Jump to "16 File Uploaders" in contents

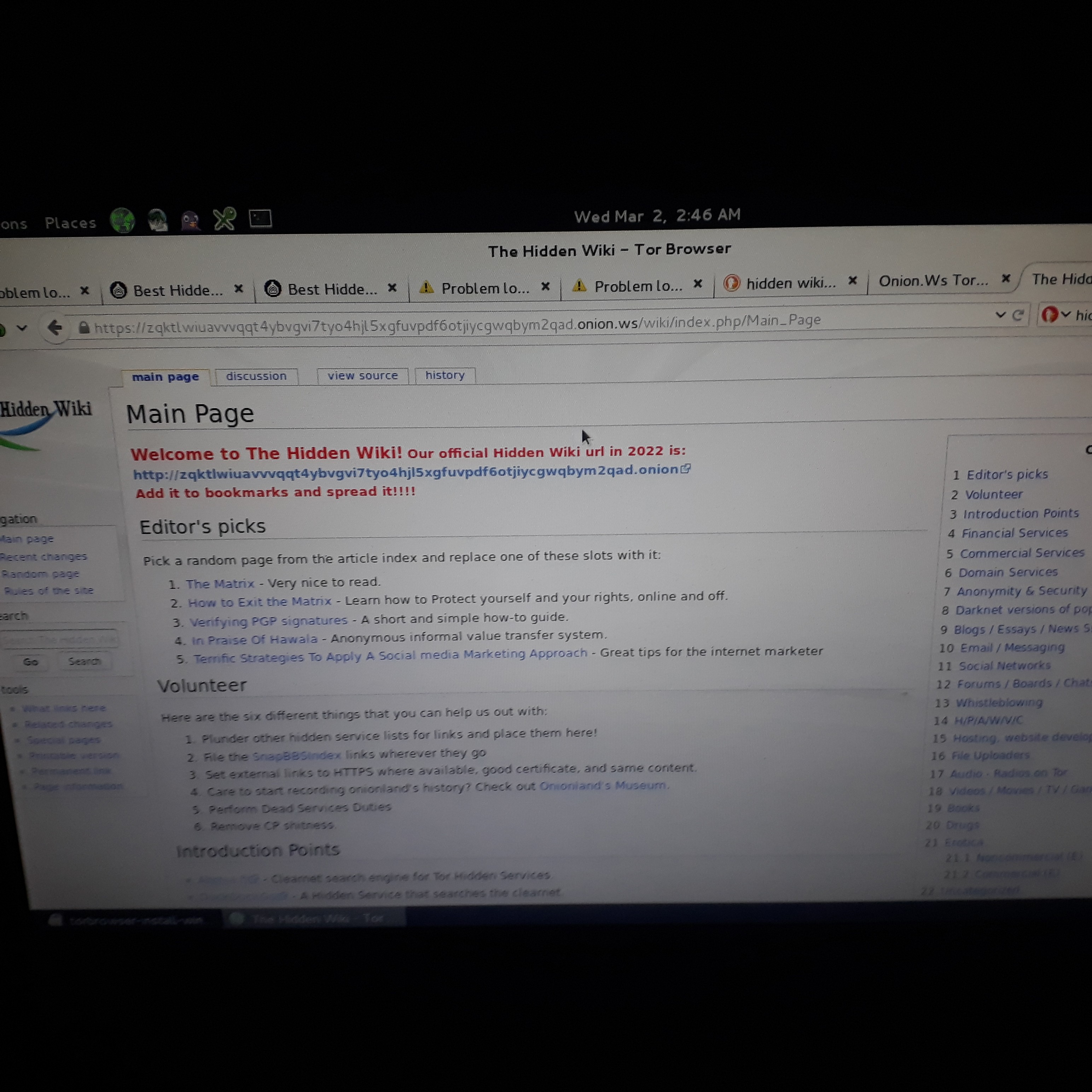pos(981,755)
